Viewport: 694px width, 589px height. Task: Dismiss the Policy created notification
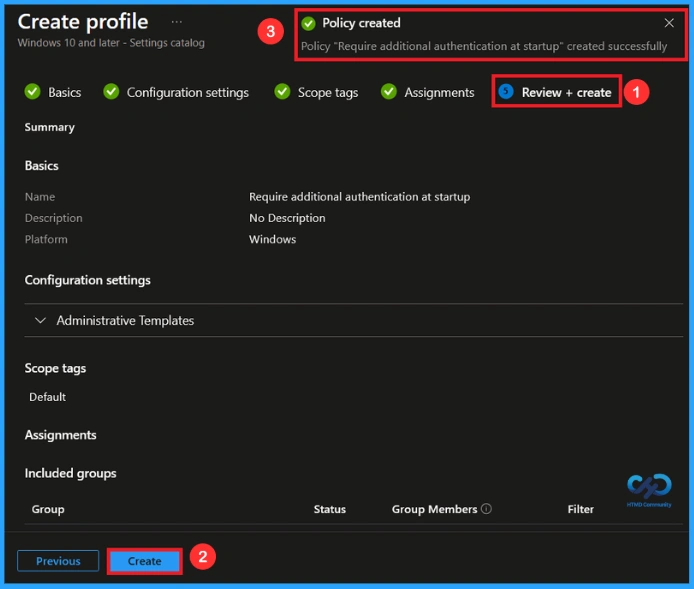click(669, 23)
